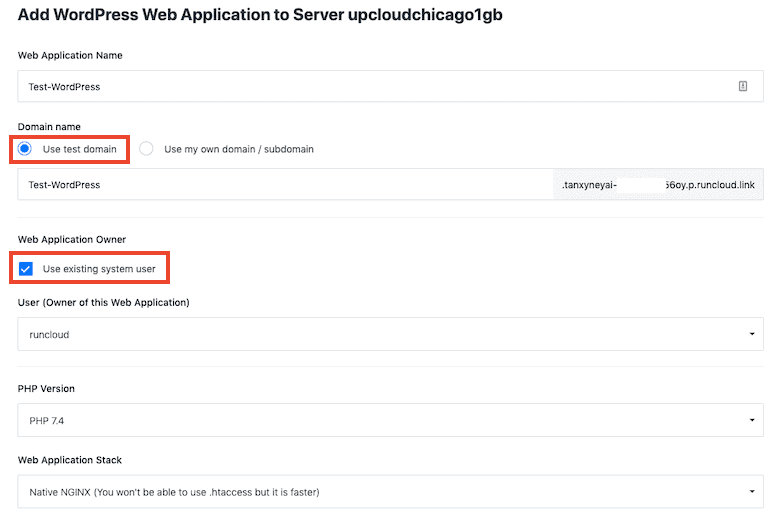Edit the Web Application Name input

click(x=390, y=86)
